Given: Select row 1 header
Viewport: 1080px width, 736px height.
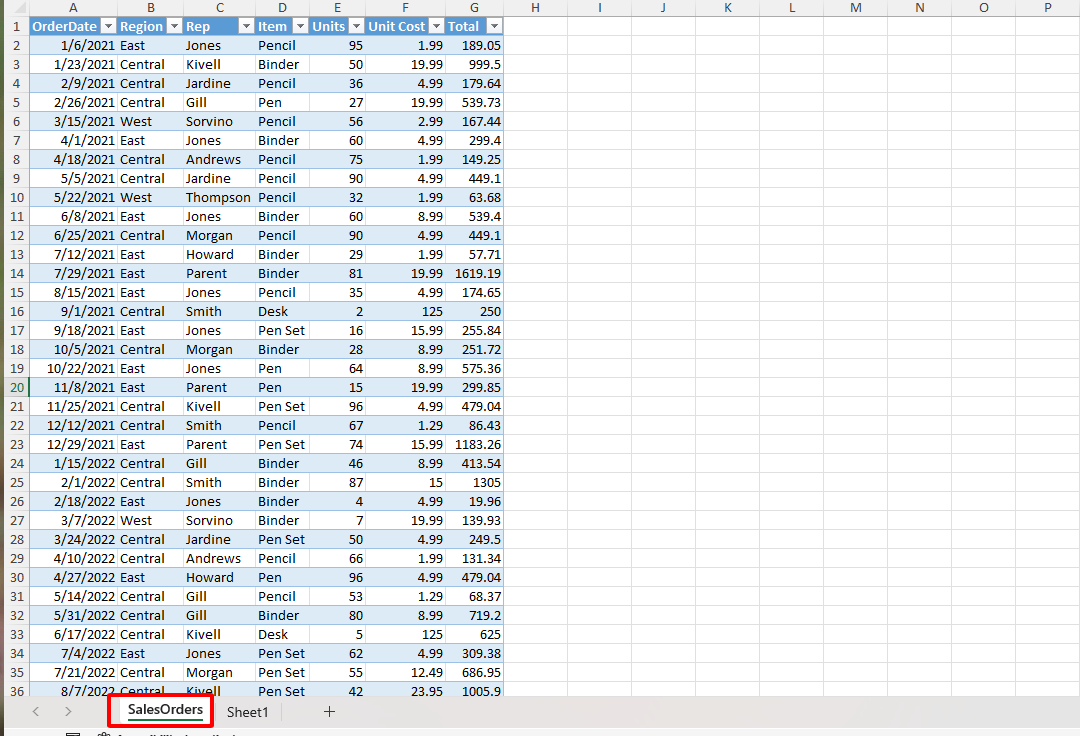Looking at the screenshot, I should 17,26.
